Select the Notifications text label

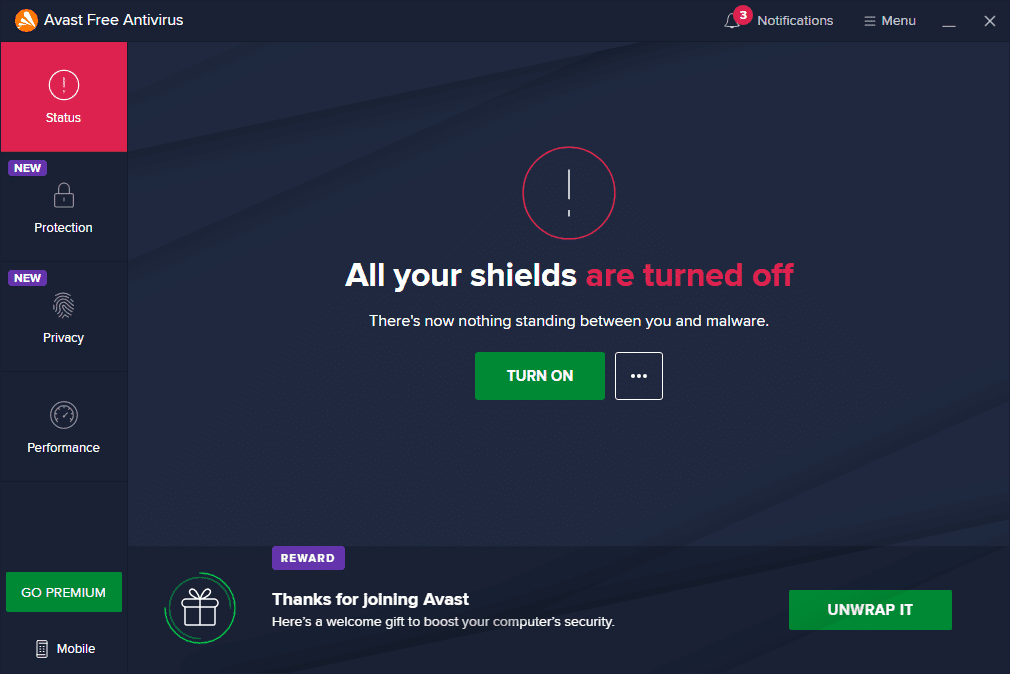click(x=795, y=21)
